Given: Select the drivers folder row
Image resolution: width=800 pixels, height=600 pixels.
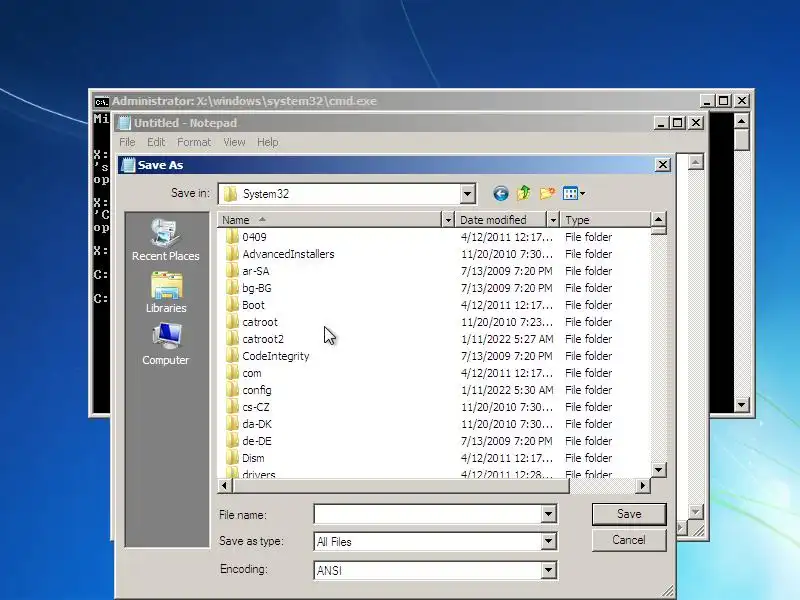Looking at the screenshot, I should coord(436,474).
